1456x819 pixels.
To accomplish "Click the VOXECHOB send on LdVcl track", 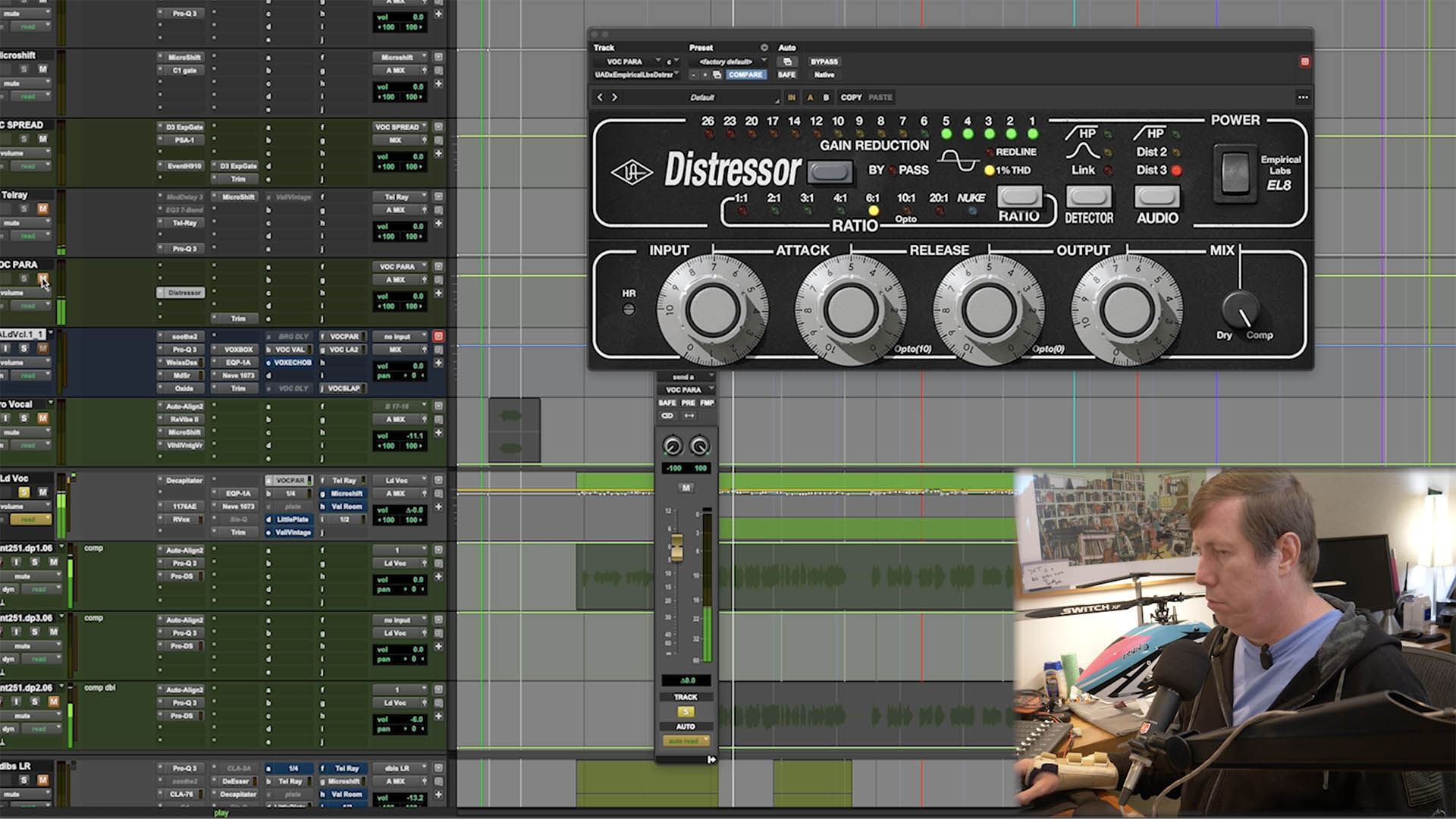I will click(291, 362).
